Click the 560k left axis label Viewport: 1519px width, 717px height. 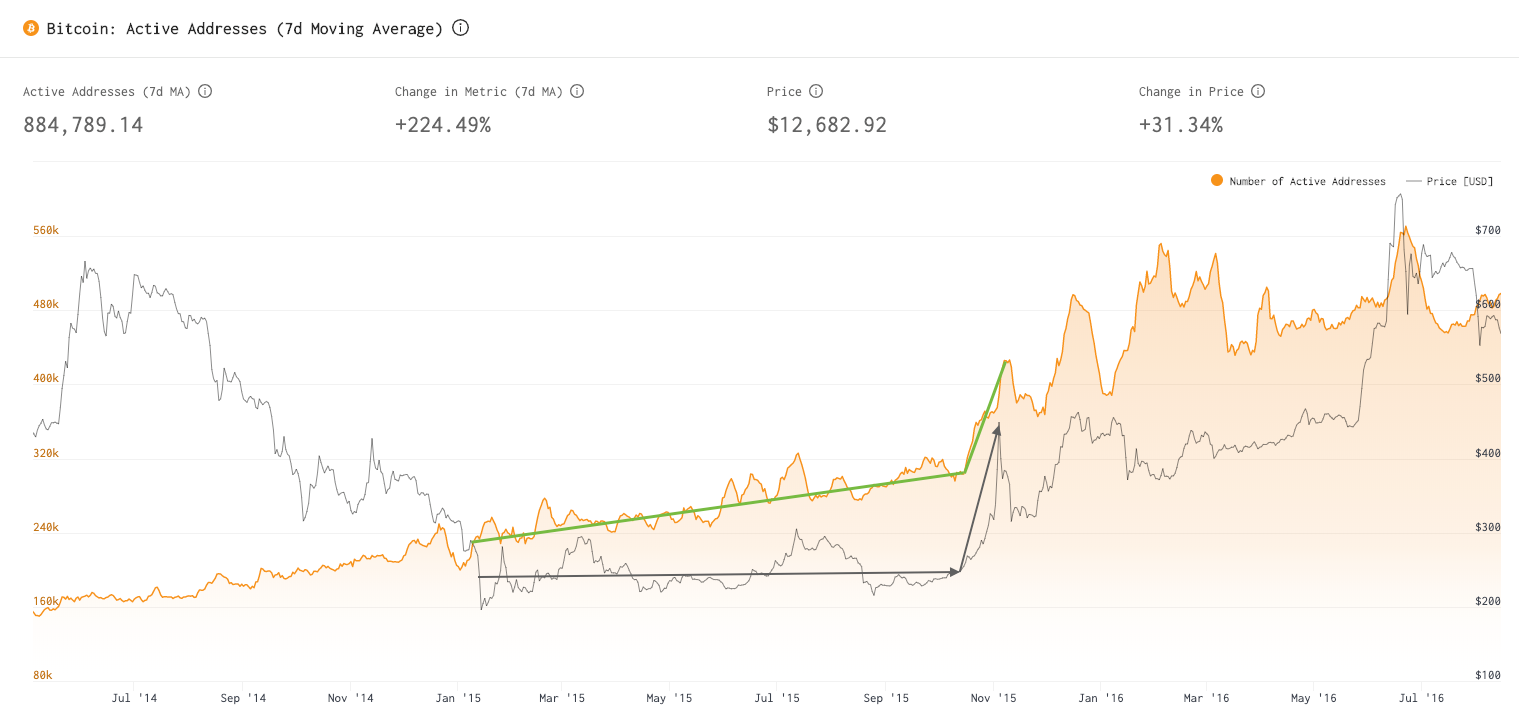(x=46, y=230)
